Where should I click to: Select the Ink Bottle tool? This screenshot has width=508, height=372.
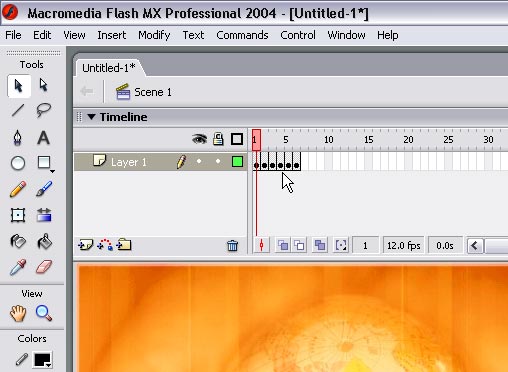pos(18,241)
